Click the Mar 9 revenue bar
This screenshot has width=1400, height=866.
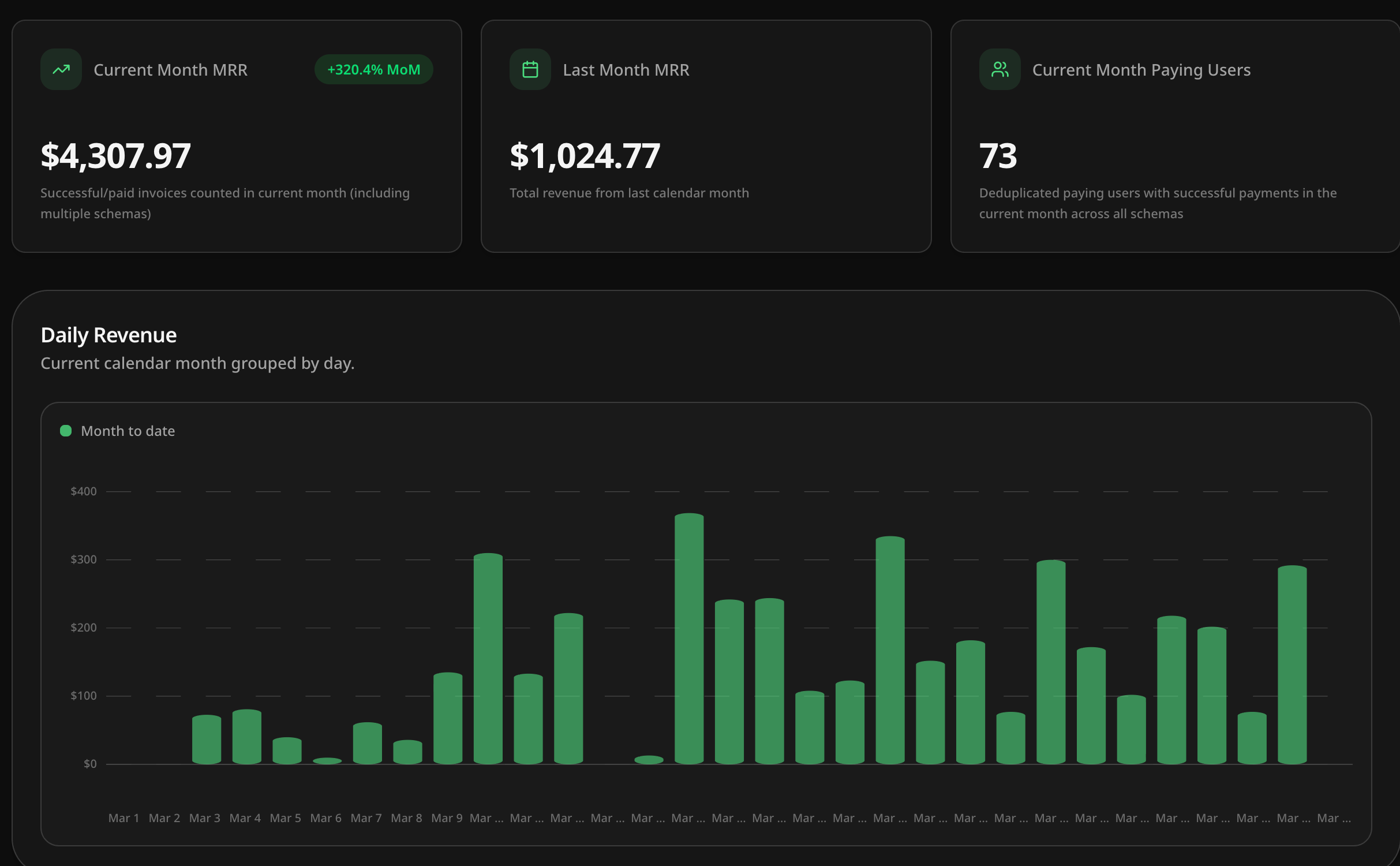click(x=447, y=718)
